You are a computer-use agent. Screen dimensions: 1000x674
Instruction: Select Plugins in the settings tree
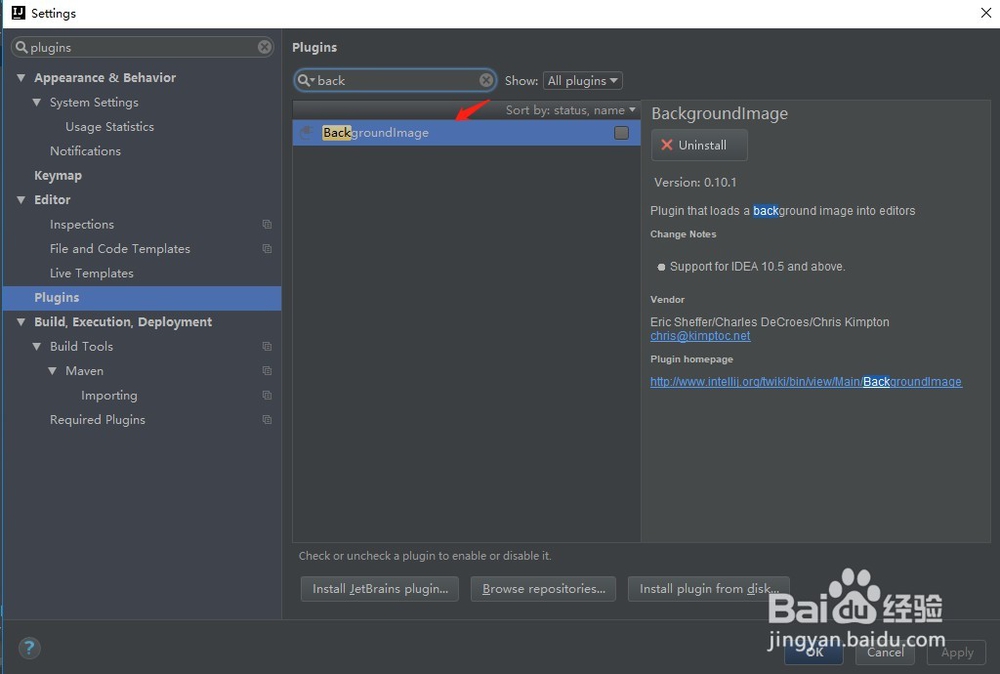142,298
